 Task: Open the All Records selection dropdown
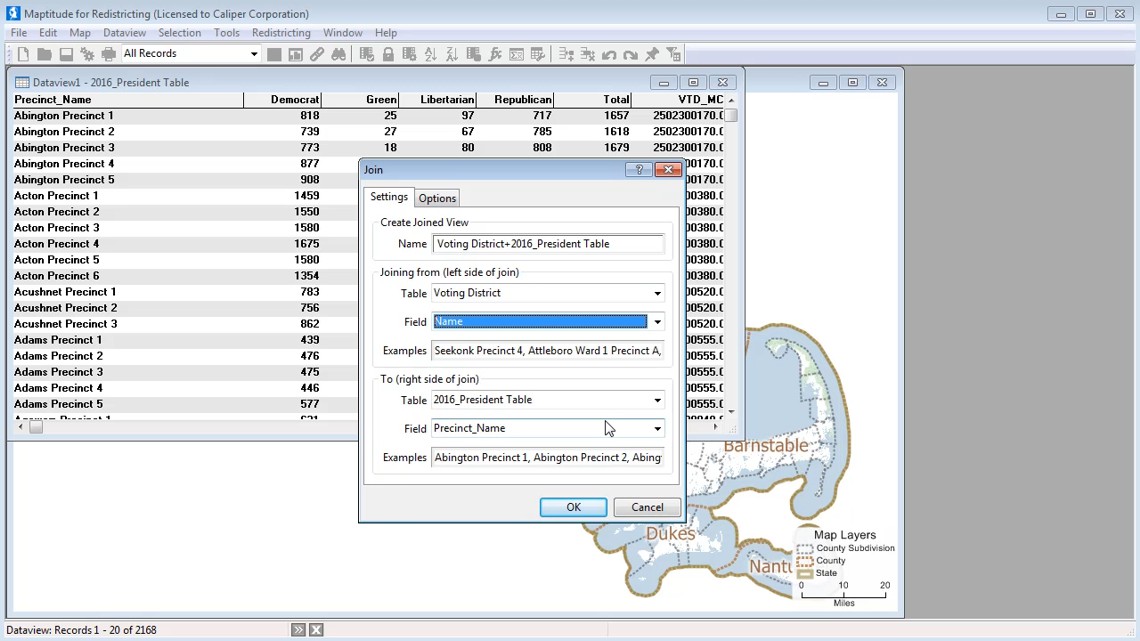(253, 54)
